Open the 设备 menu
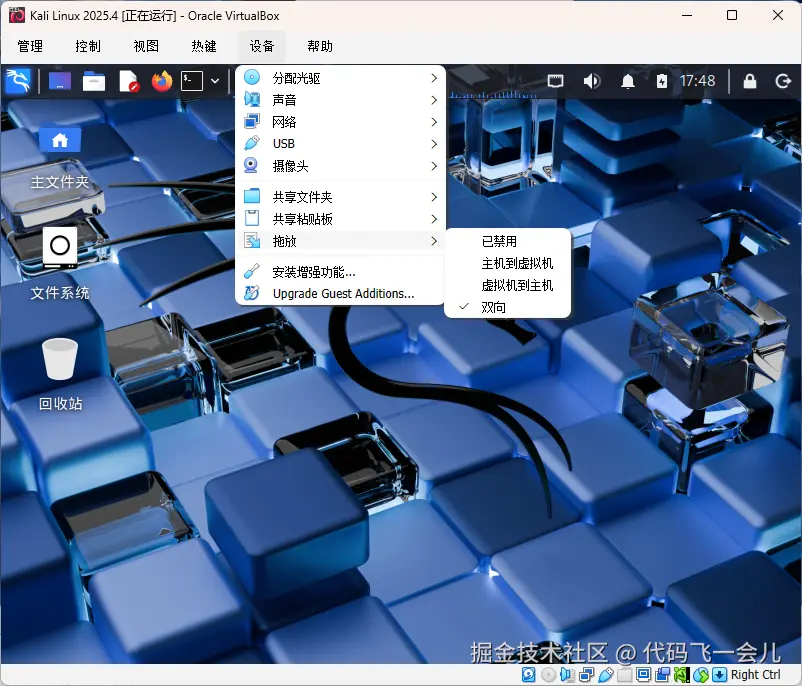This screenshot has width=802, height=686. (262, 46)
